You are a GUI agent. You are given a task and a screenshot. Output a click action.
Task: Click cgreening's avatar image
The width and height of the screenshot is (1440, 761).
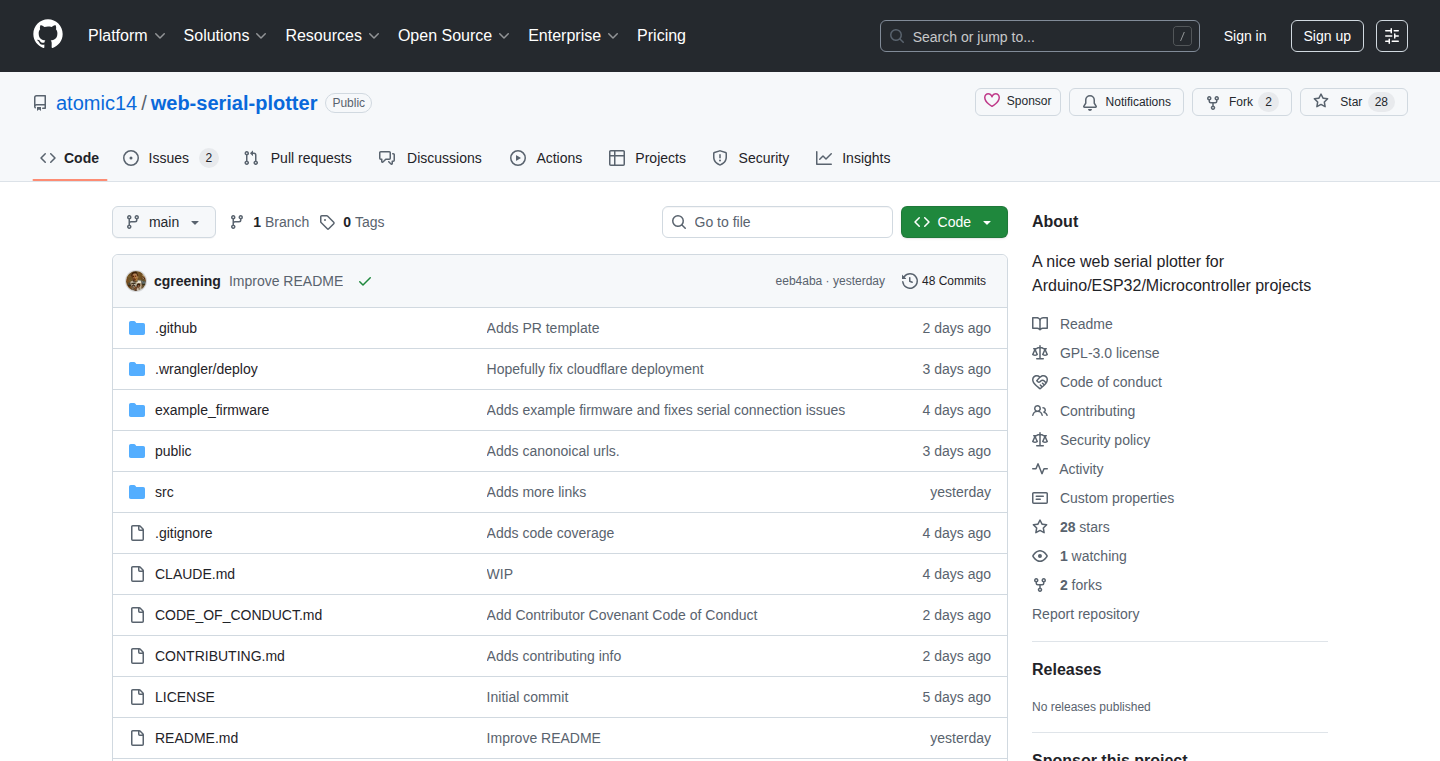[x=136, y=281]
